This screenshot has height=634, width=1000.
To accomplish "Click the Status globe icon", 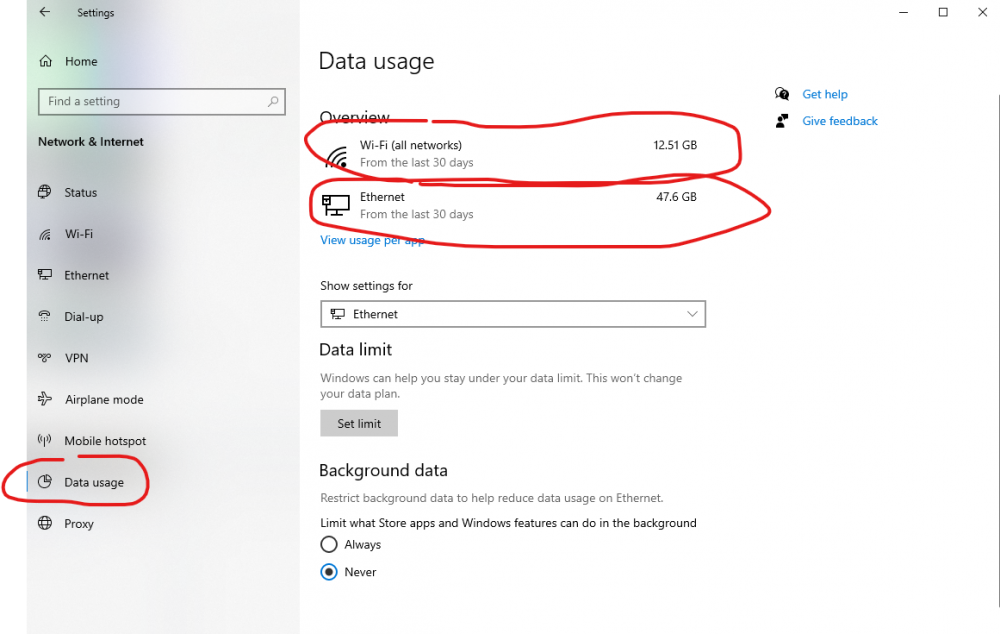I will point(45,191).
